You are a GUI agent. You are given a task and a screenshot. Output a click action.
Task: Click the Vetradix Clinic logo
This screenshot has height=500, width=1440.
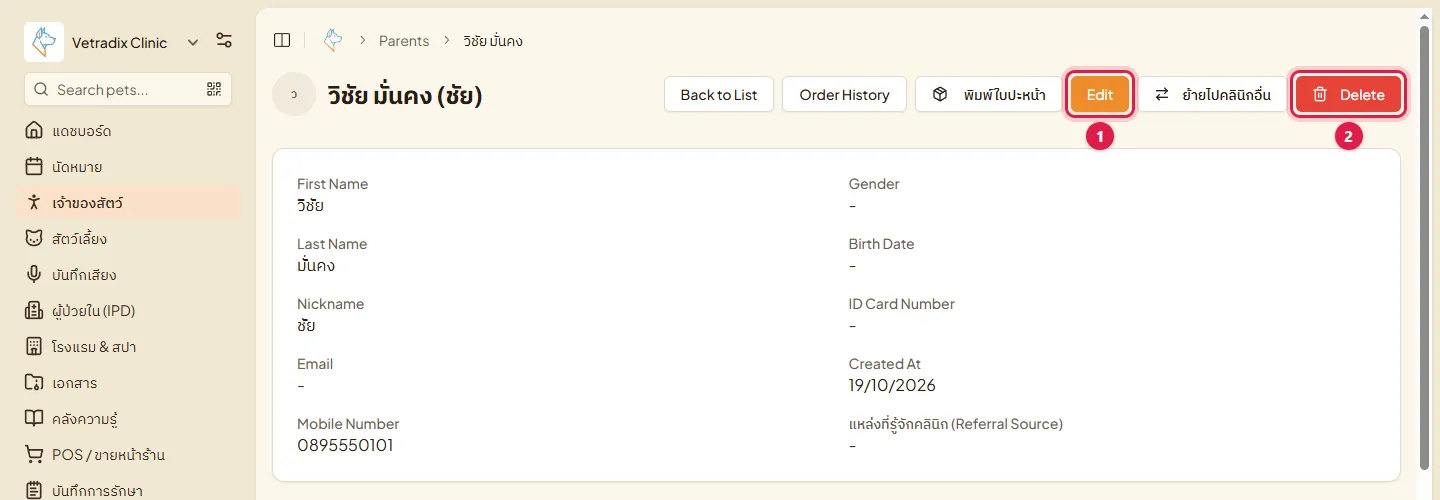click(44, 42)
